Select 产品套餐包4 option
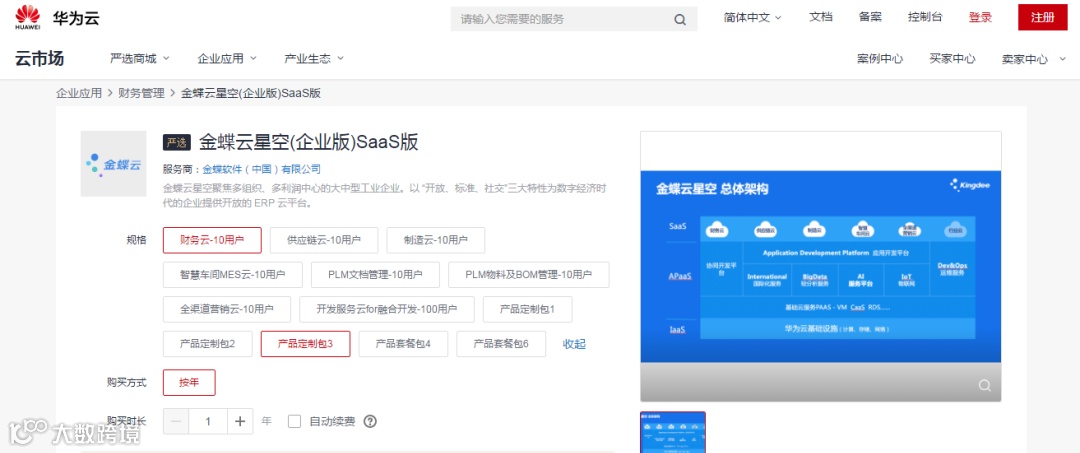Image resolution: width=1080 pixels, height=453 pixels. [403, 344]
